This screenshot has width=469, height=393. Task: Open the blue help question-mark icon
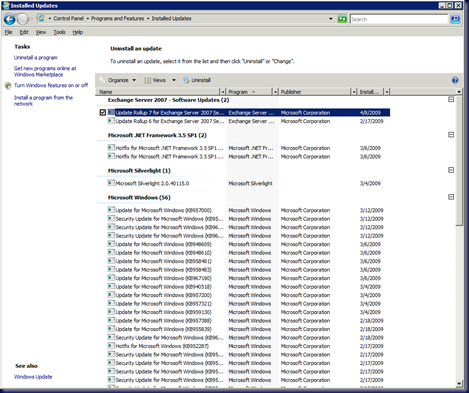pyautogui.click(x=455, y=80)
